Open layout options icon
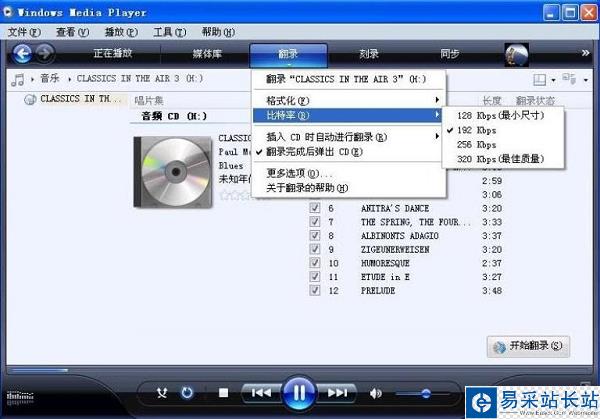Image resolution: width=600 pixels, height=419 pixels. click(540, 80)
